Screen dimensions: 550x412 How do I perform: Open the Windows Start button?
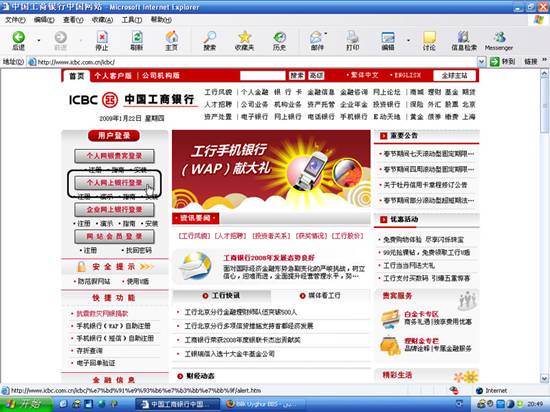[25, 404]
